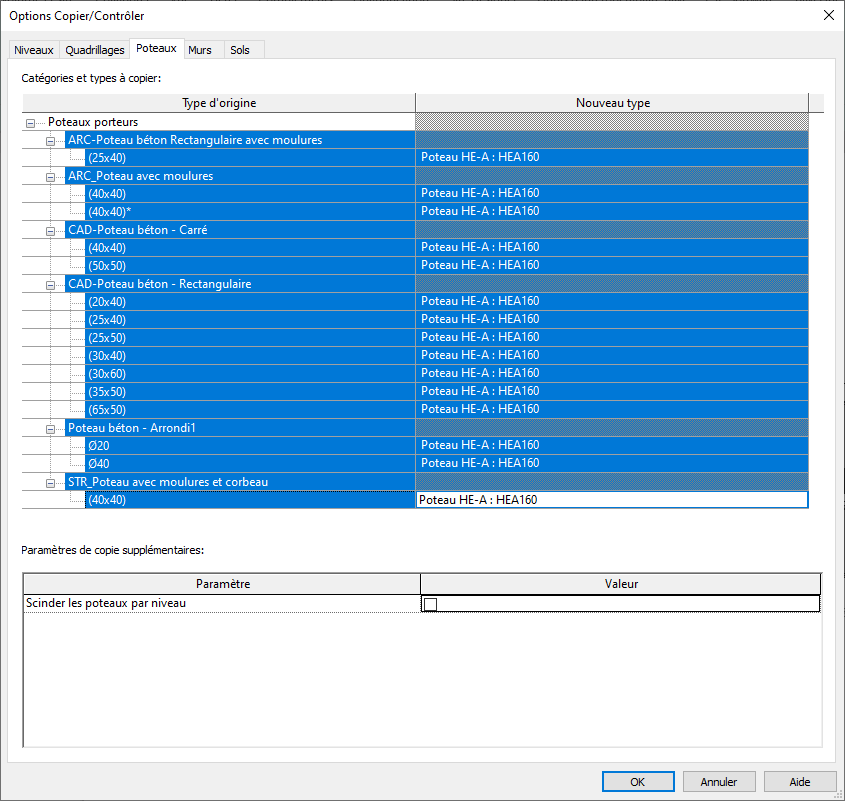
Task: Click the Nouveau type column header
Action: click(612, 103)
